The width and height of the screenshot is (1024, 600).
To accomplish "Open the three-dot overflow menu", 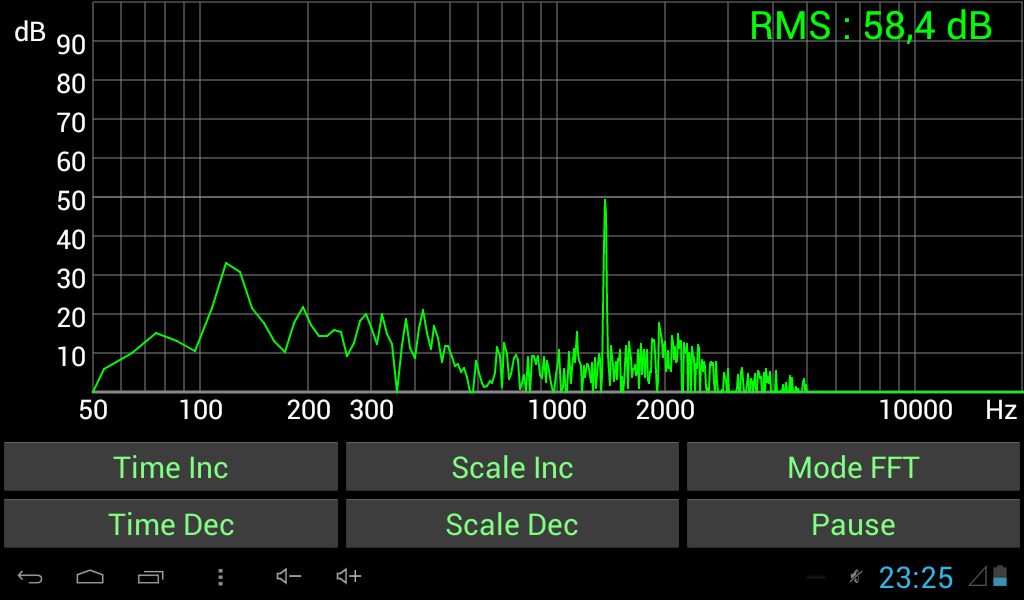I will (x=221, y=576).
